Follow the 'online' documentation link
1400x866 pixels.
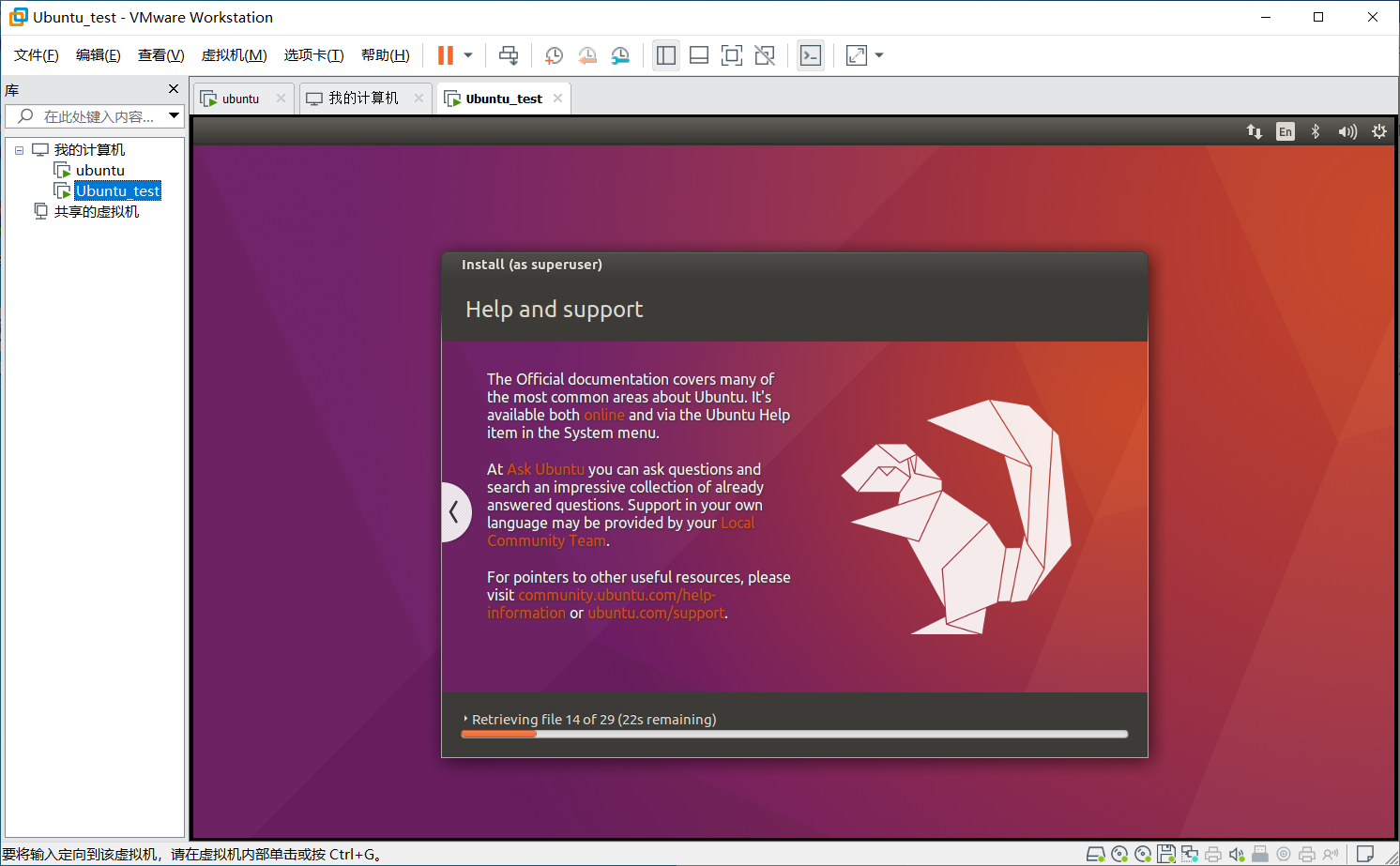tap(604, 415)
